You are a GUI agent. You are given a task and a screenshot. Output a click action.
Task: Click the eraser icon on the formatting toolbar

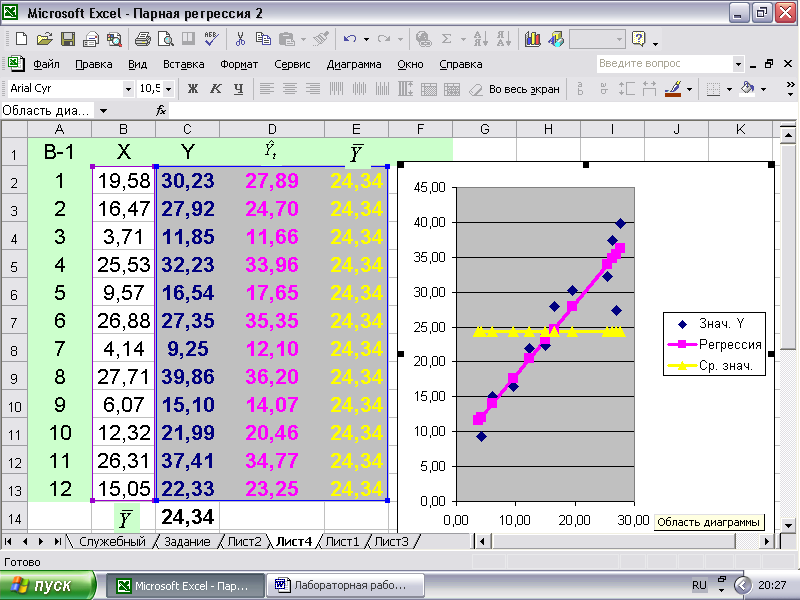[x=475, y=89]
